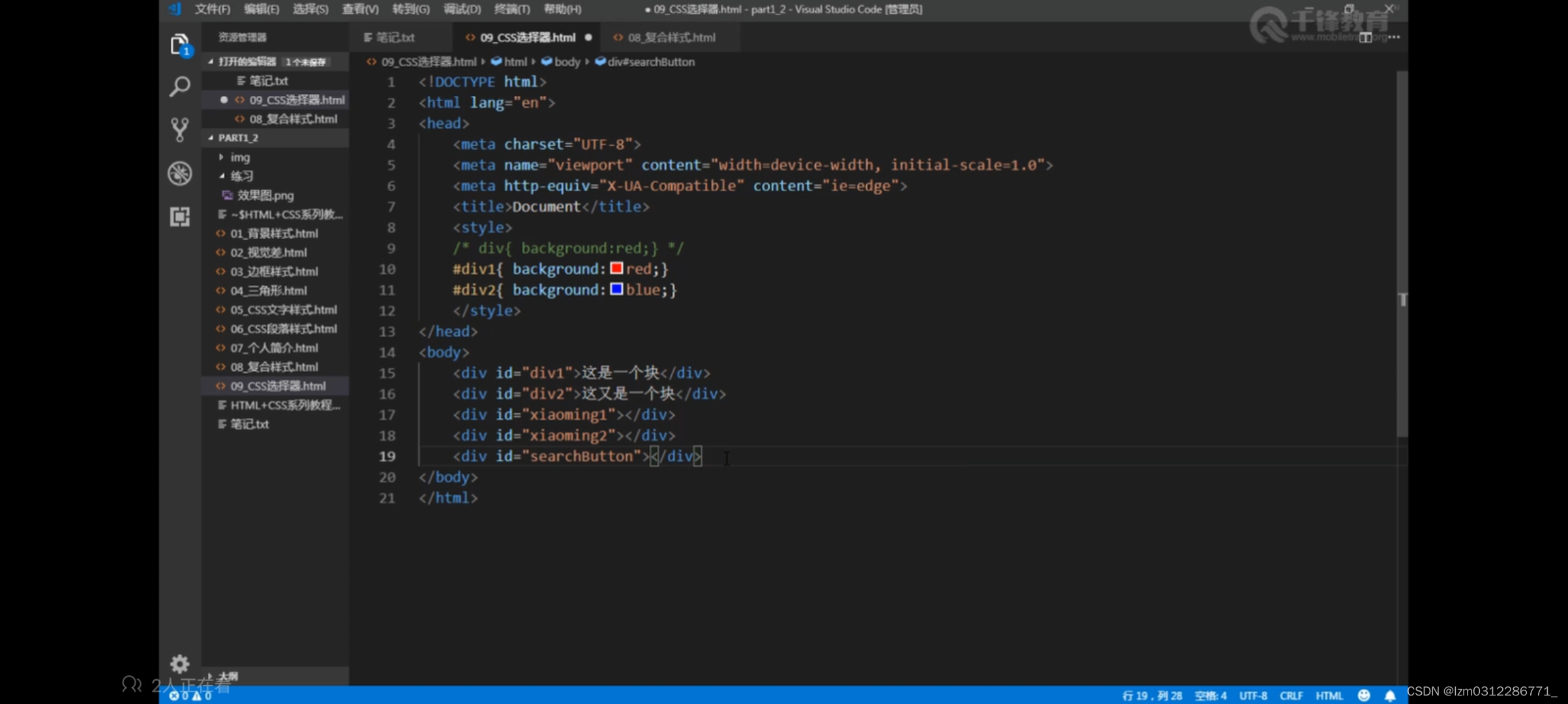Click HTML language mode in status bar
Image resolution: width=1568 pixels, height=704 pixels.
tap(1329, 696)
